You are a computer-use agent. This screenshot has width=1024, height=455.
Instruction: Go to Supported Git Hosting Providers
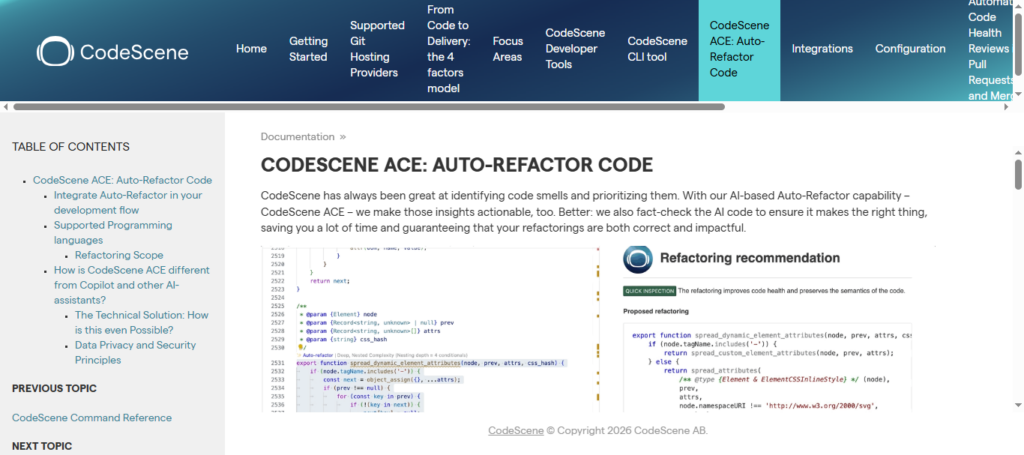click(x=377, y=49)
